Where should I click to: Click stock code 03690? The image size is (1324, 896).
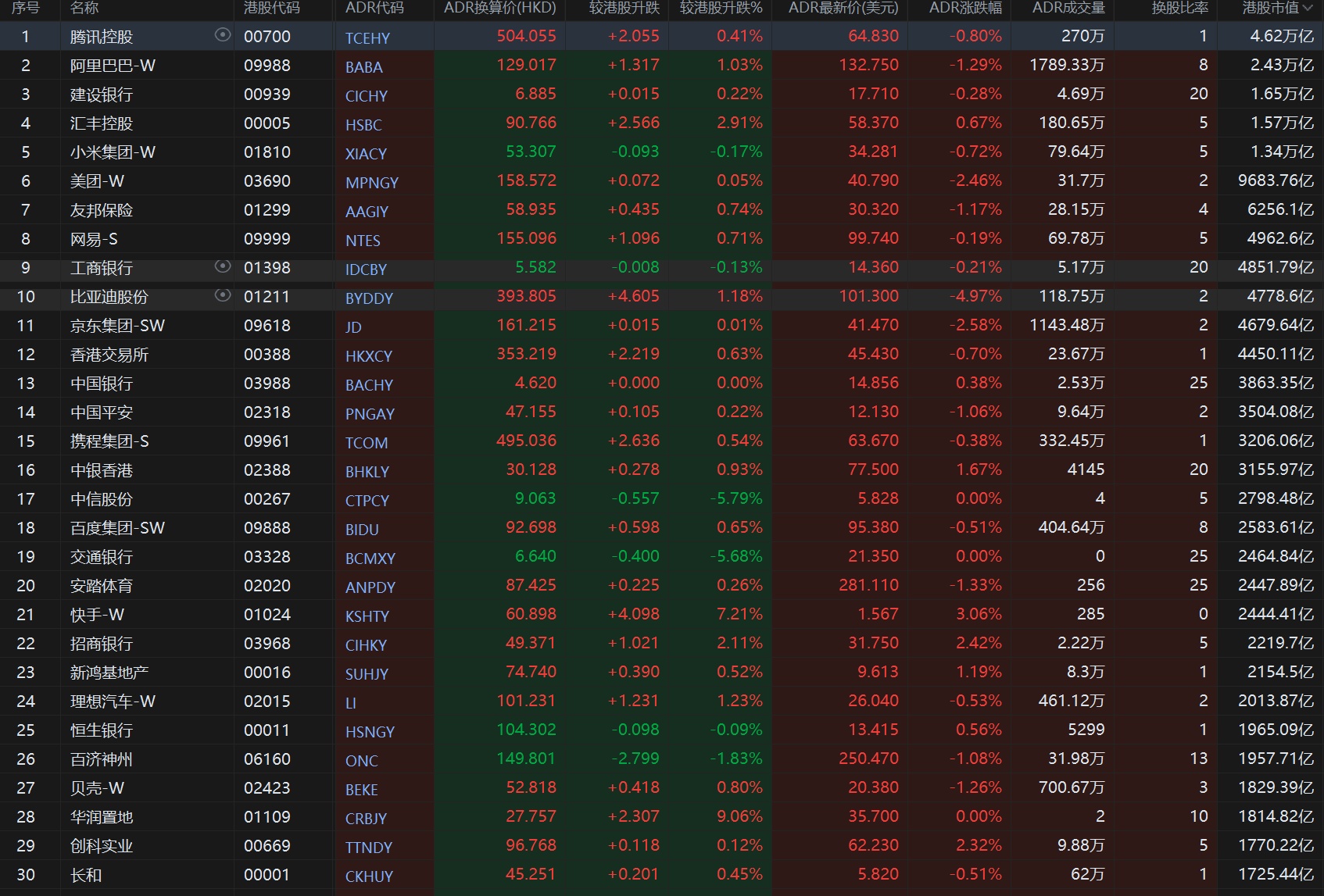click(267, 181)
